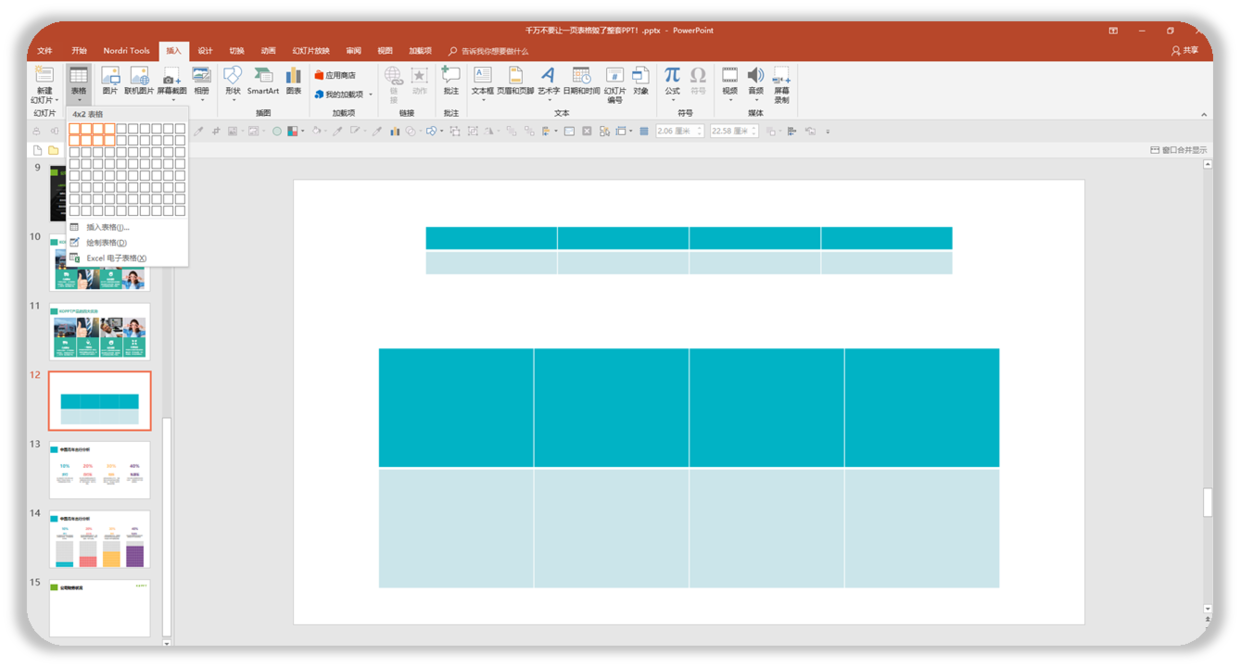Switch to the 幻灯片放映 tab

click(x=311, y=50)
